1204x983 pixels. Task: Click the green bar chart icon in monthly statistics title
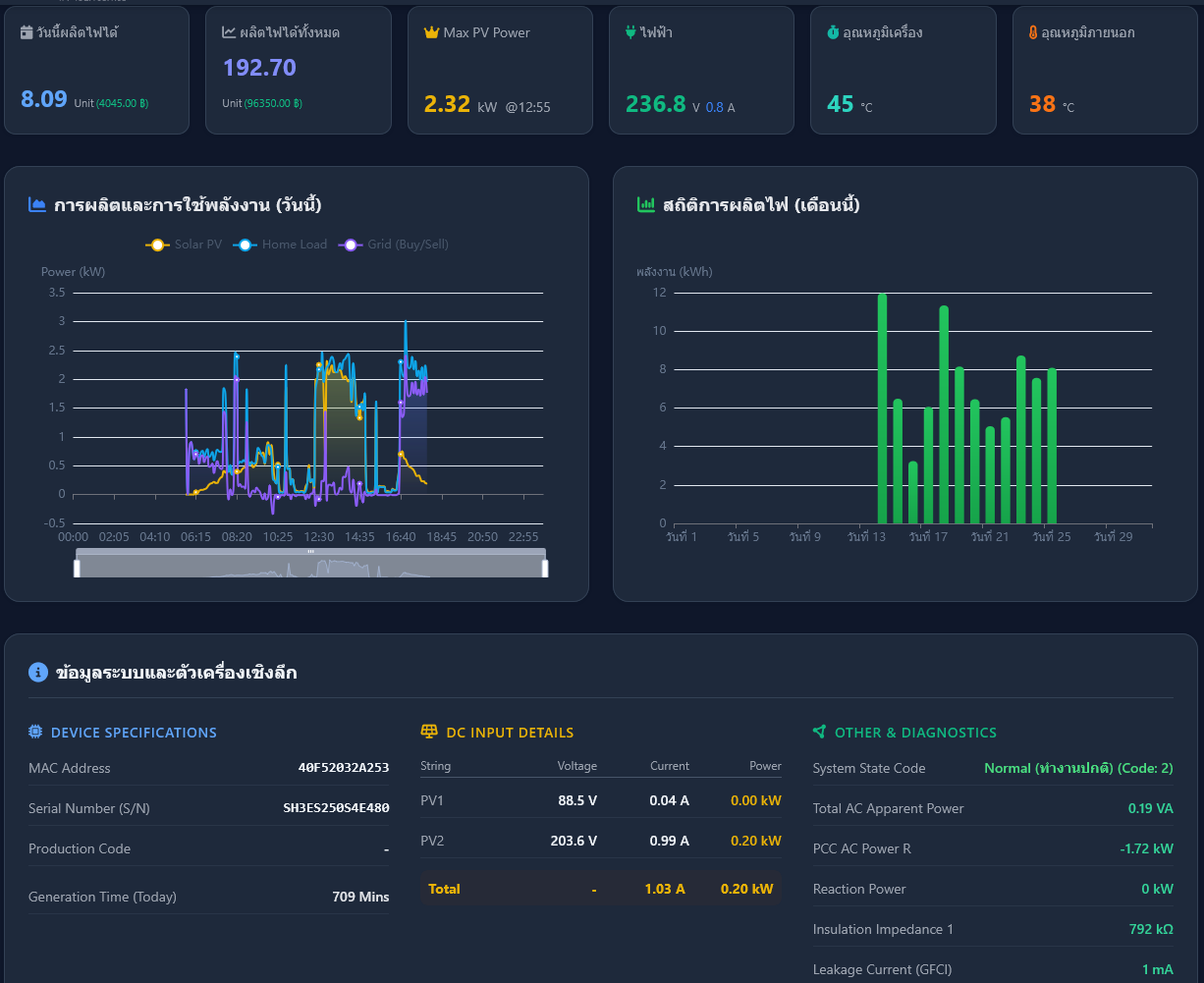646,204
